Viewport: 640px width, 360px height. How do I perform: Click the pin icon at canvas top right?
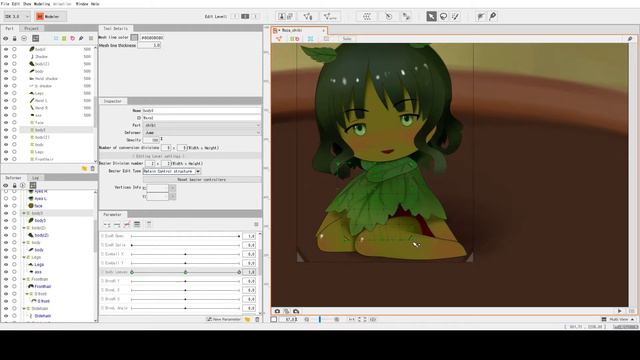coord(630,38)
